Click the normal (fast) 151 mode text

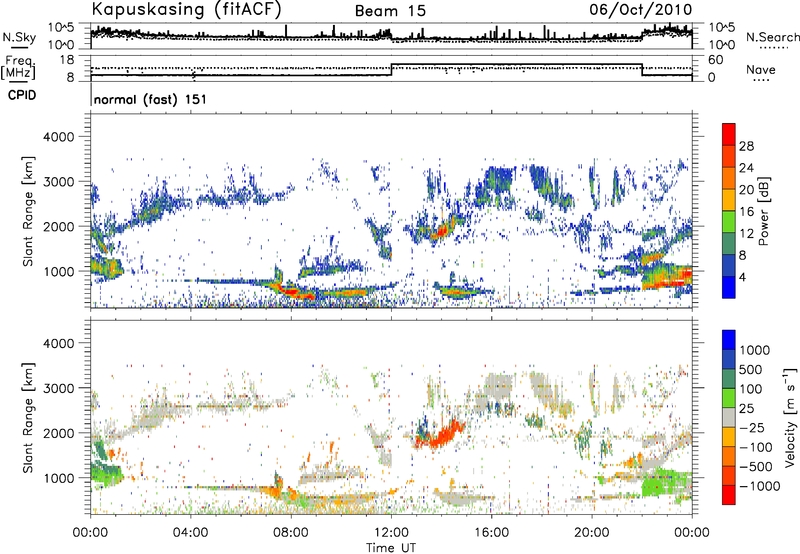tap(151, 99)
